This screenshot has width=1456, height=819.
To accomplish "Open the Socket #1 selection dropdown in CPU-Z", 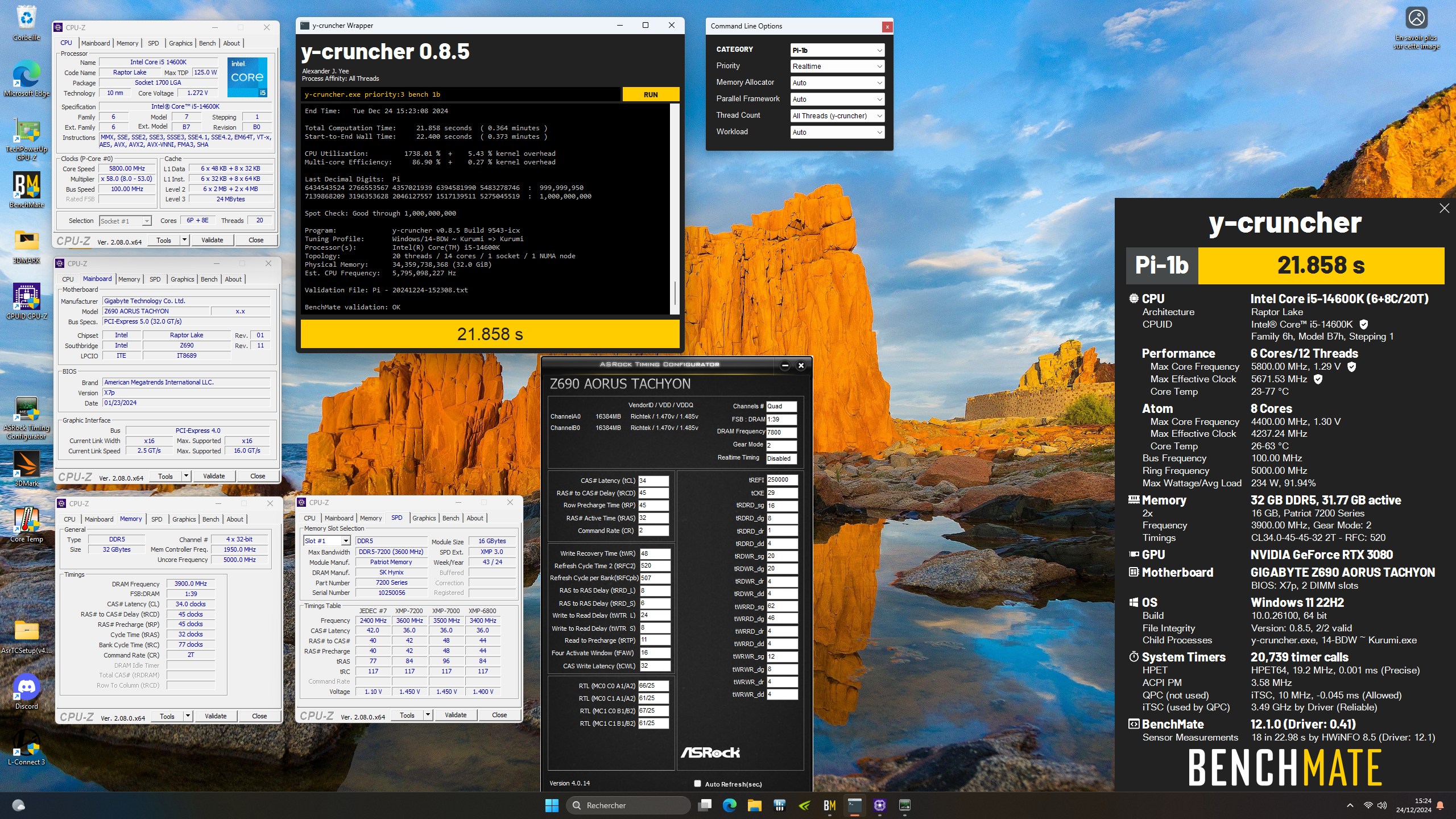I will point(125,221).
